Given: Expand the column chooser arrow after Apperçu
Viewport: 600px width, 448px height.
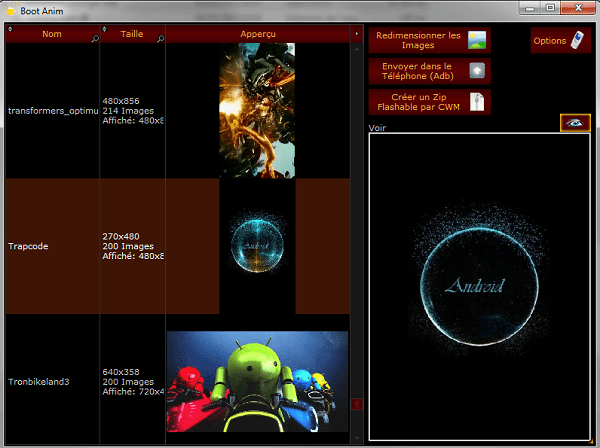Looking at the screenshot, I should pyautogui.click(x=357, y=34).
